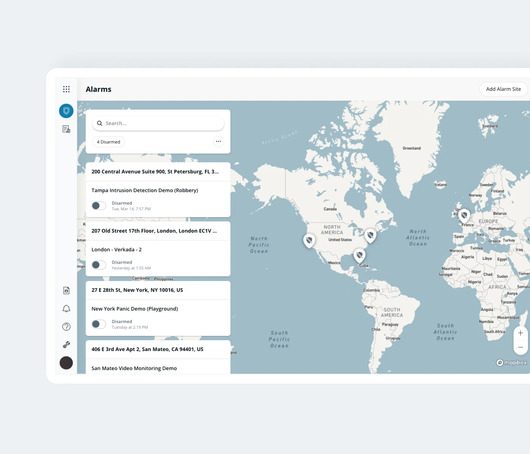Click the London alarm pin on map
Screen dimensions: 530x454
coord(464,216)
